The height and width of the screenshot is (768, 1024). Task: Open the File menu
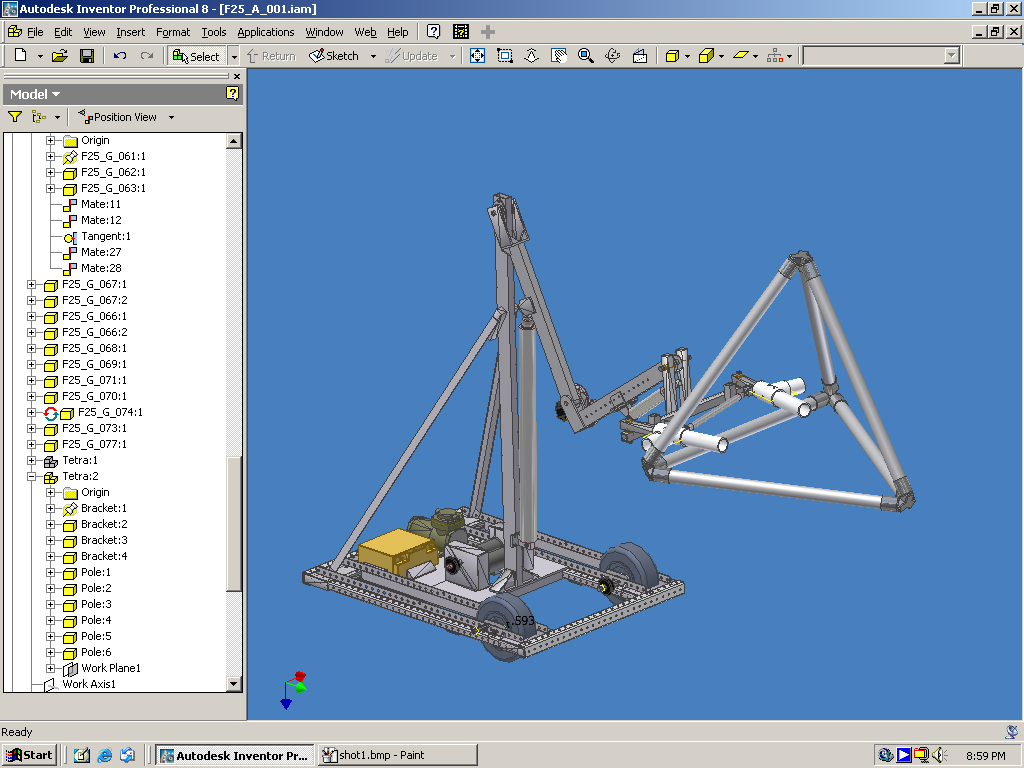click(x=35, y=32)
